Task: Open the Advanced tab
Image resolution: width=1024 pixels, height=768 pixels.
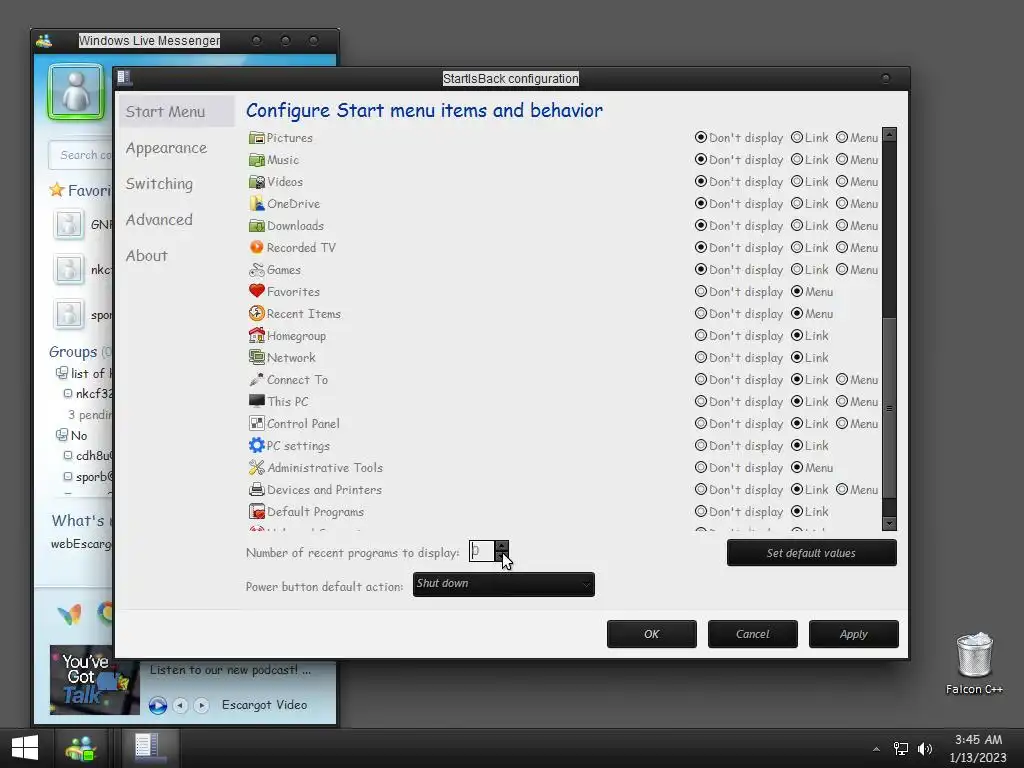Action: click(159, 219)
